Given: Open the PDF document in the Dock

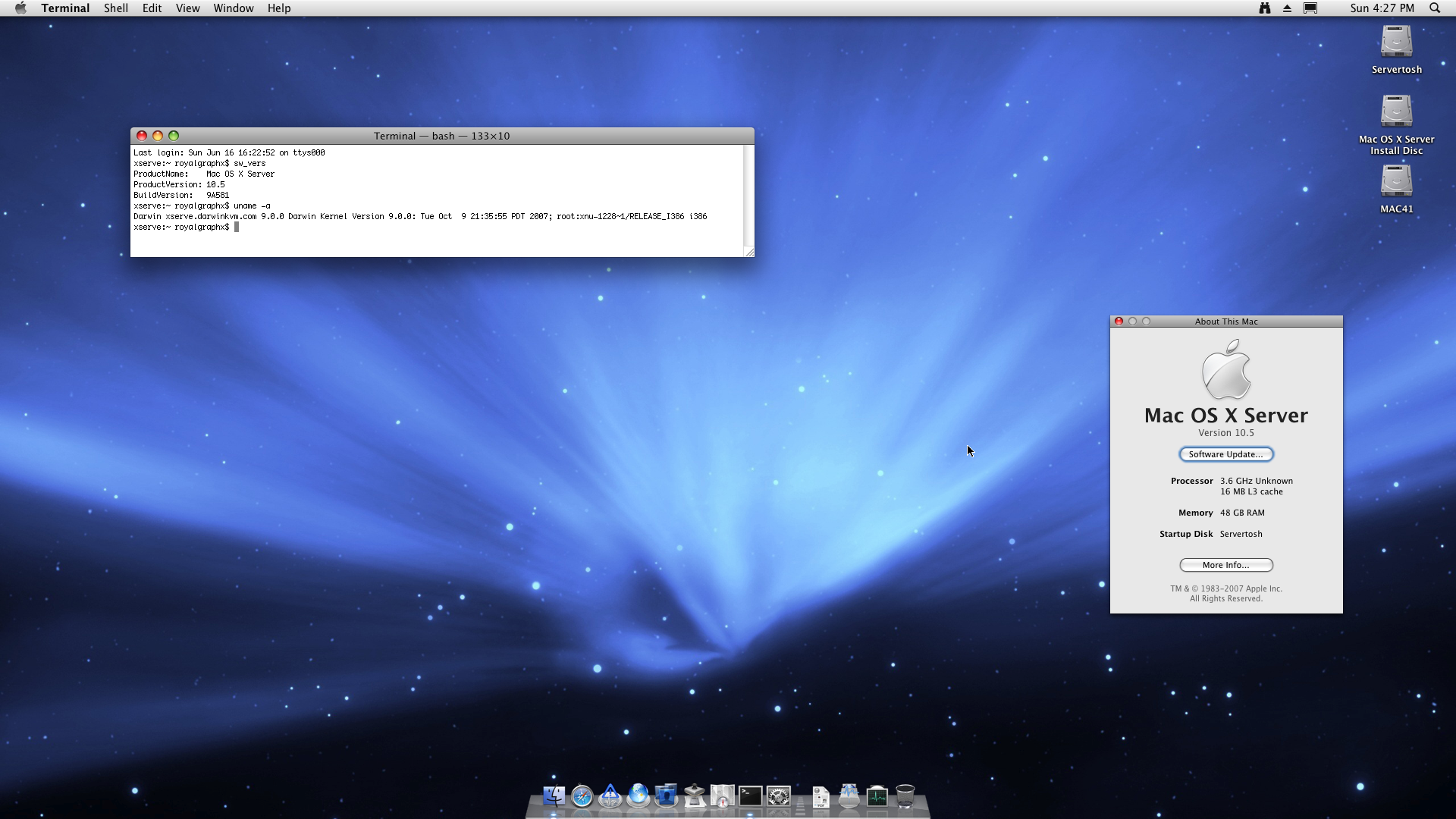Looking at the screenshot, I should click(x=821, y=796).
